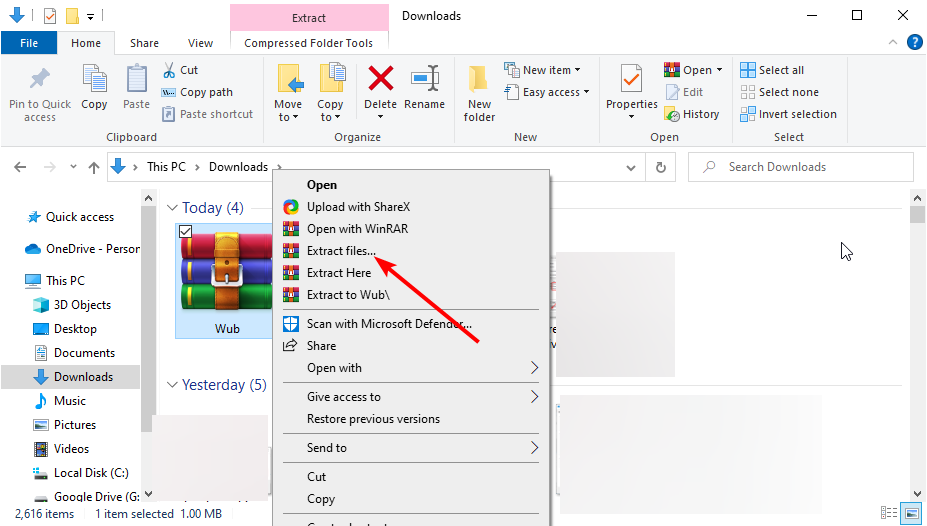Open the dropdown arrow beside Open
Screen dimensions: 927x526
719,70
